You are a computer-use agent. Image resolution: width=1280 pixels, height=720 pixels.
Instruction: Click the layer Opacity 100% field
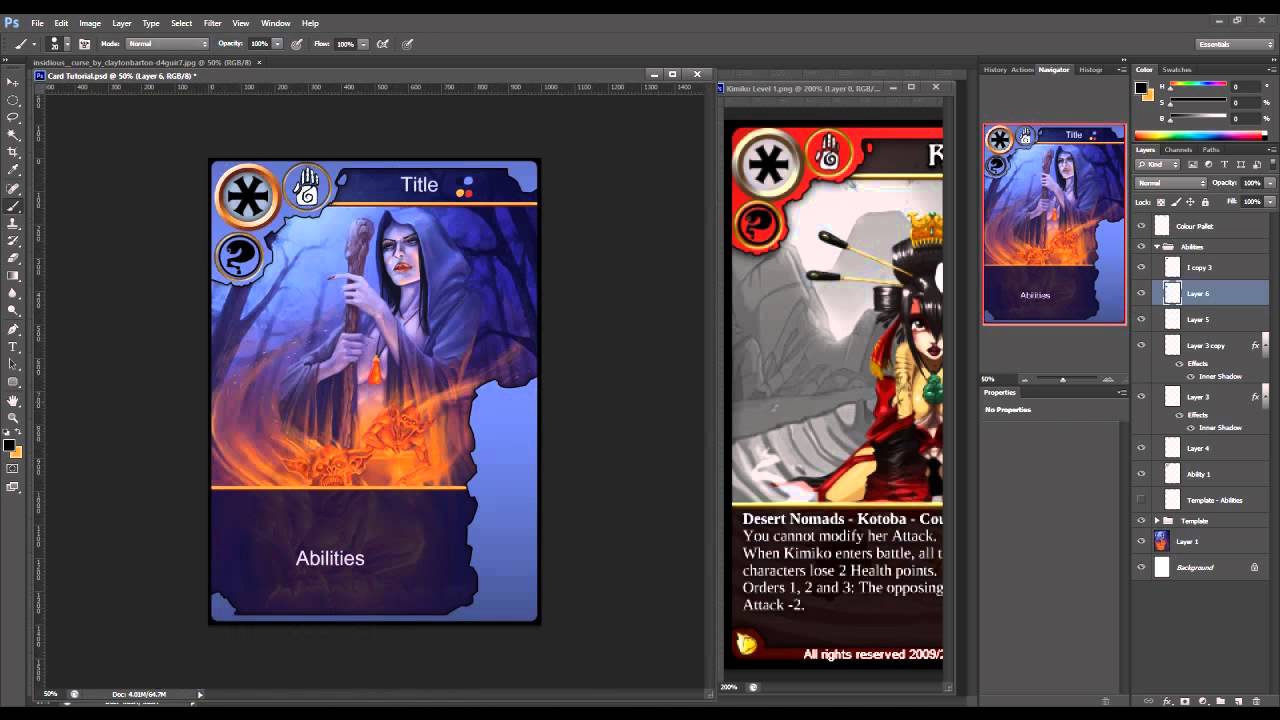tap(1252, 183)
